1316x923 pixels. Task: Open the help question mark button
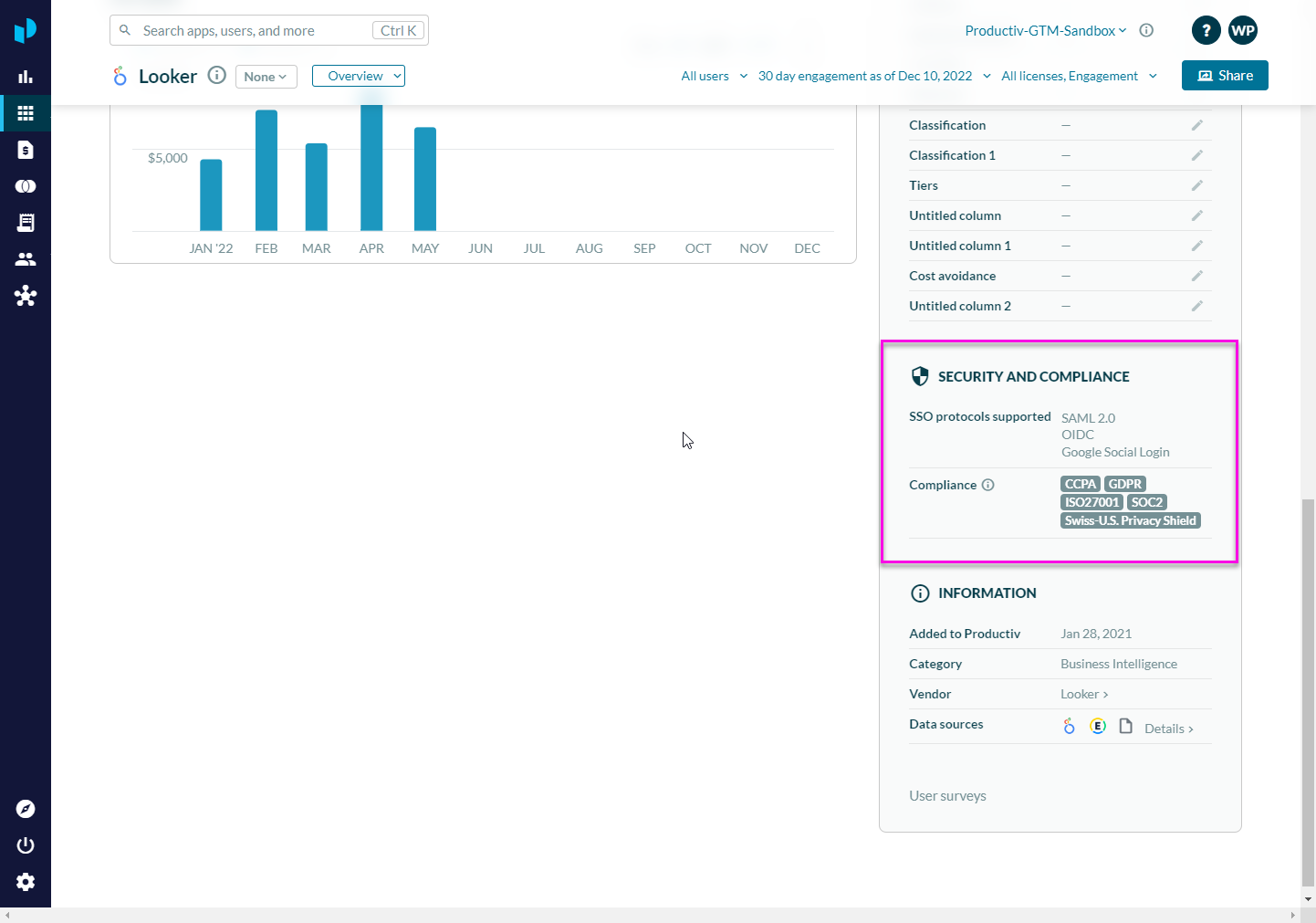(1206, 30)
